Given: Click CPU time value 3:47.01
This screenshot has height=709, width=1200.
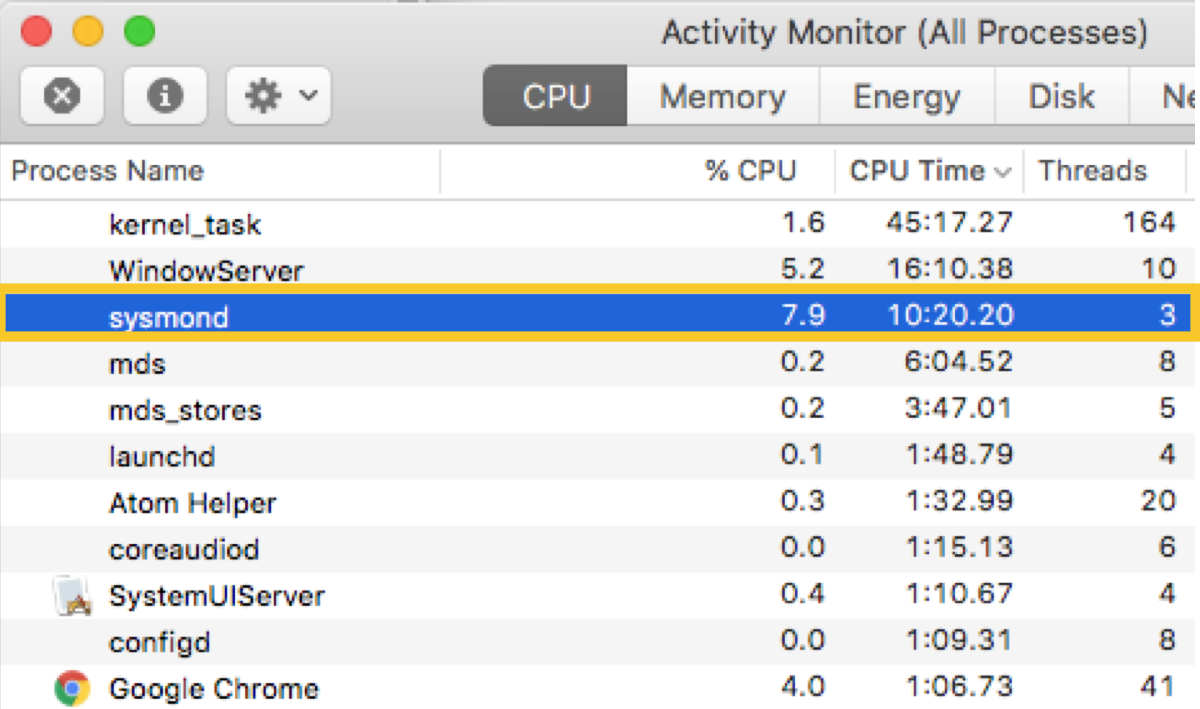Looking at the screenshot, I should pos(957,409).
